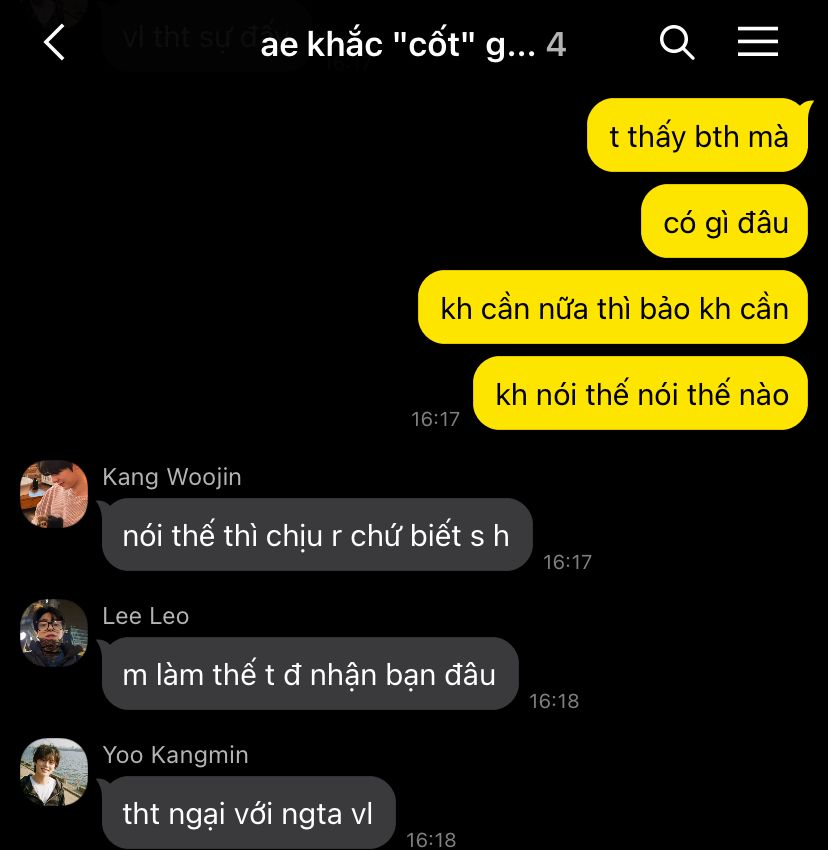Tap "kh nói thế nói thế nào" message
Viewport: 828px width, 850px height.
pos(641,393)
